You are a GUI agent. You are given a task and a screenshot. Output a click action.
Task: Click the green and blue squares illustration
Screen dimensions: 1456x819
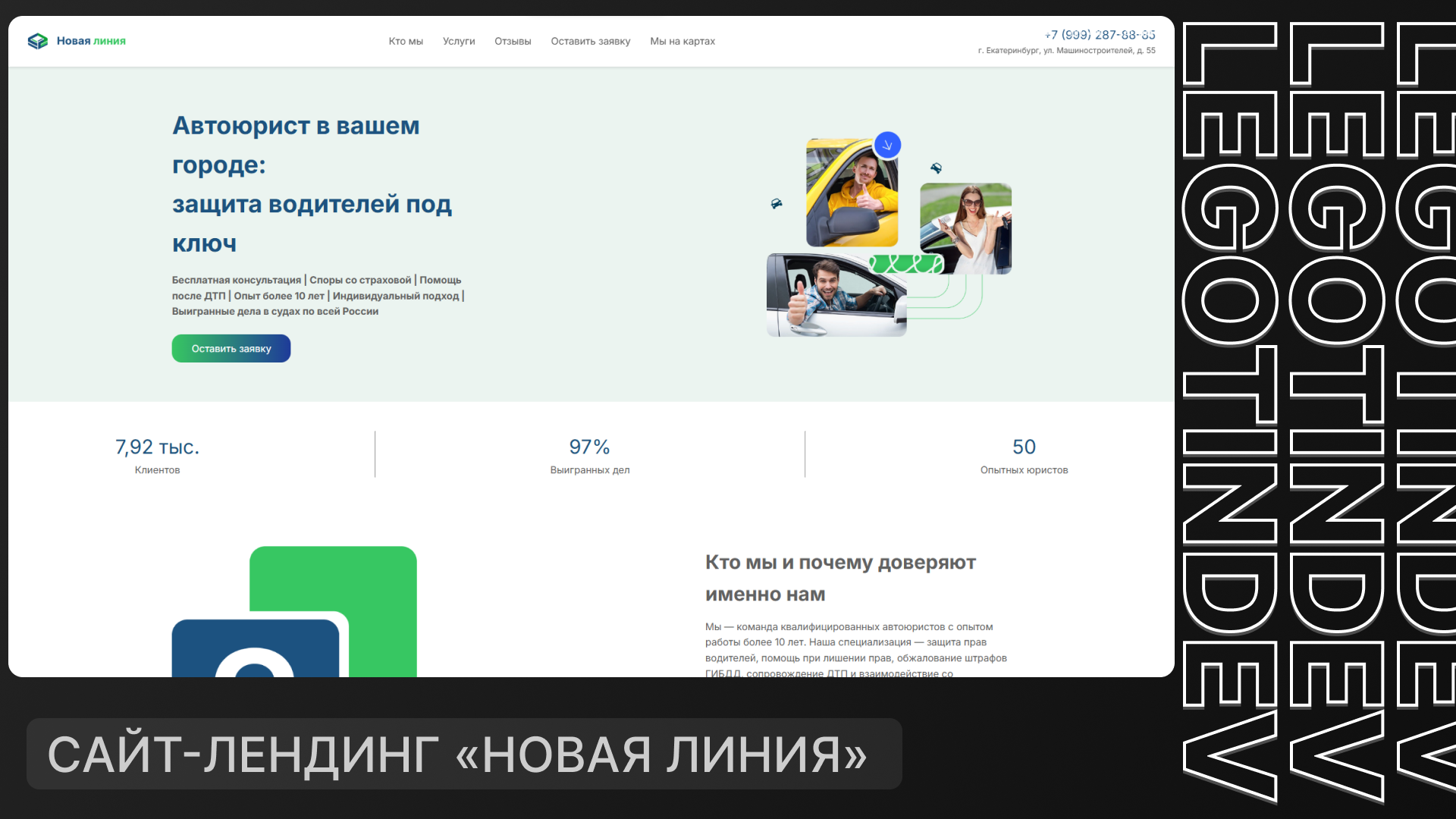tap(294, 611)
